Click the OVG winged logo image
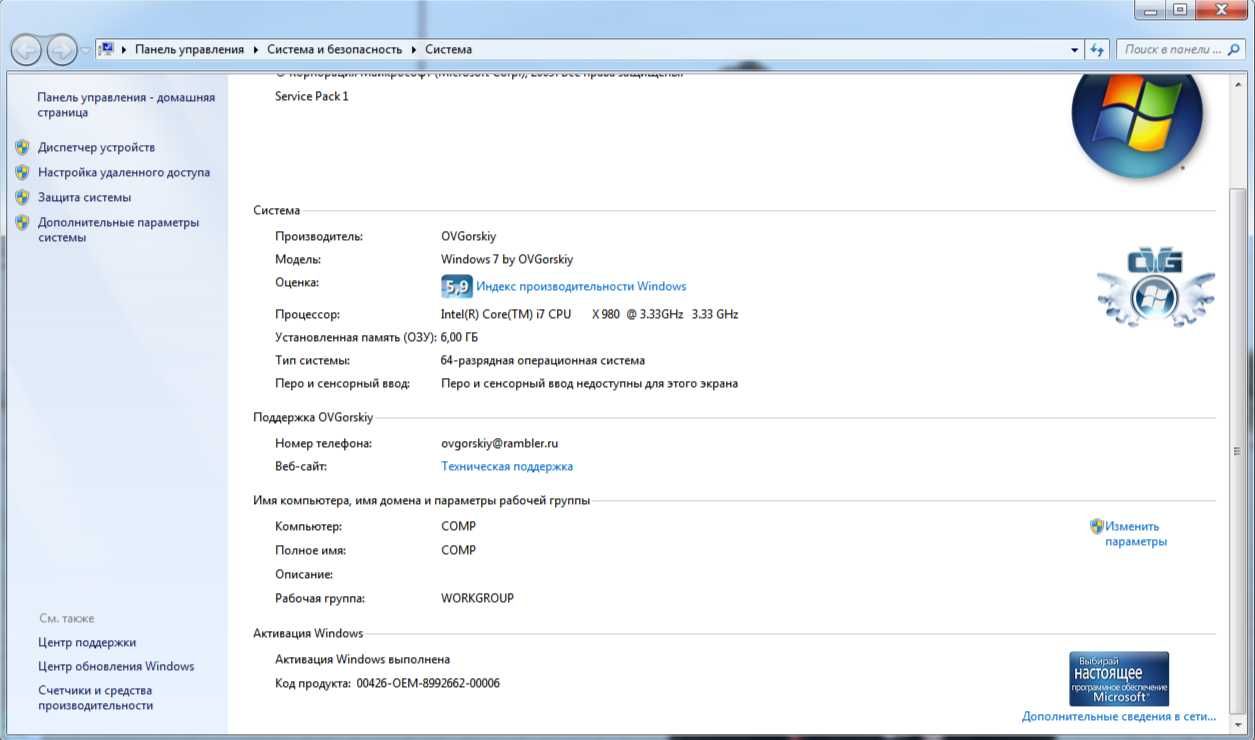Viewport: 1255px width, 740px height. [x=1156, y=287]
